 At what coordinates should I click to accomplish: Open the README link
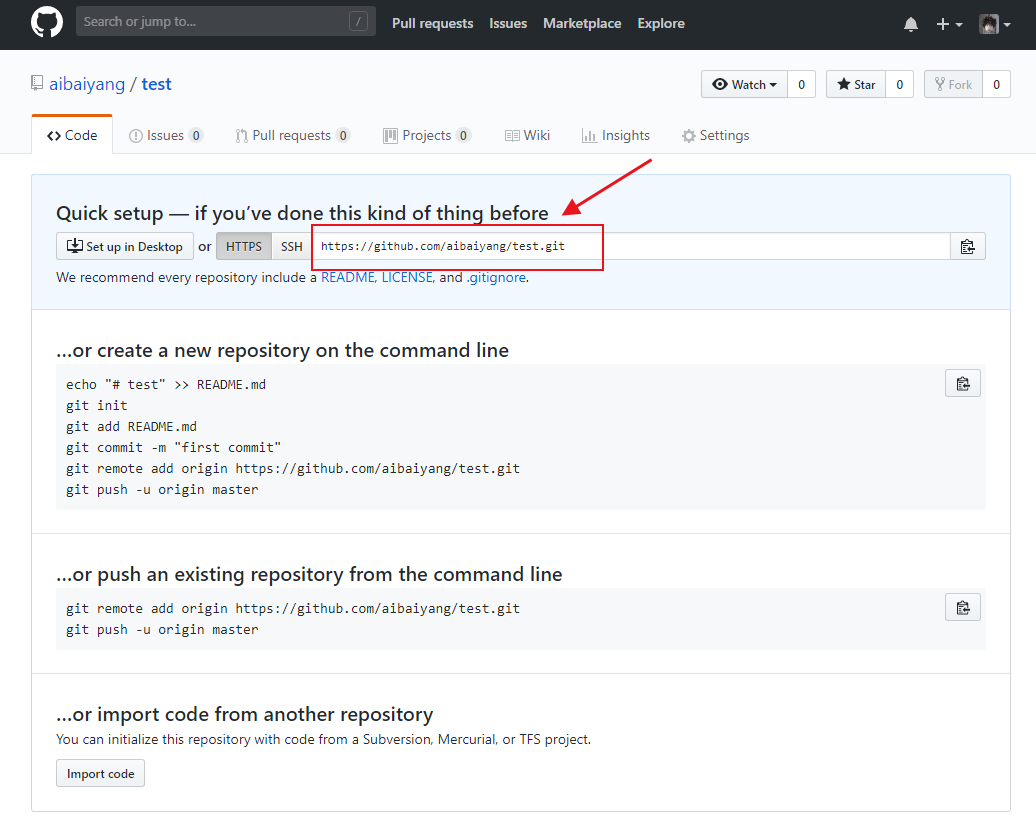coord(347,278)
